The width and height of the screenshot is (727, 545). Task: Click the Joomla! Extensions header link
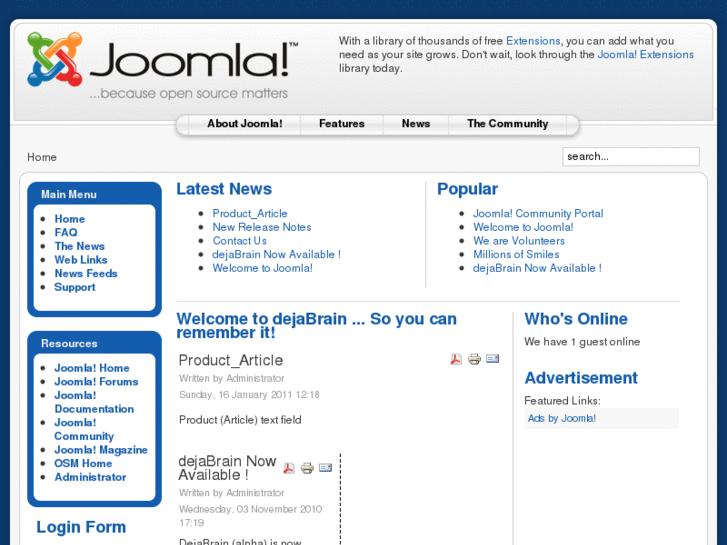click(x=645, y=54)
